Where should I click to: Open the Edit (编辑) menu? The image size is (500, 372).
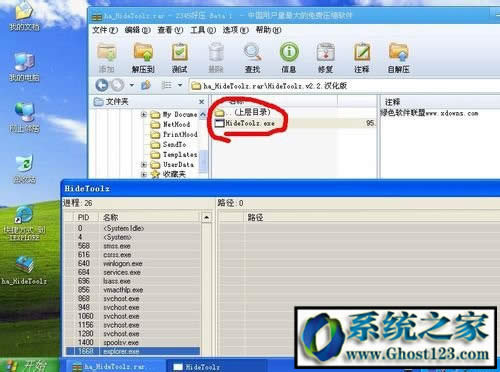pos(138,30)
